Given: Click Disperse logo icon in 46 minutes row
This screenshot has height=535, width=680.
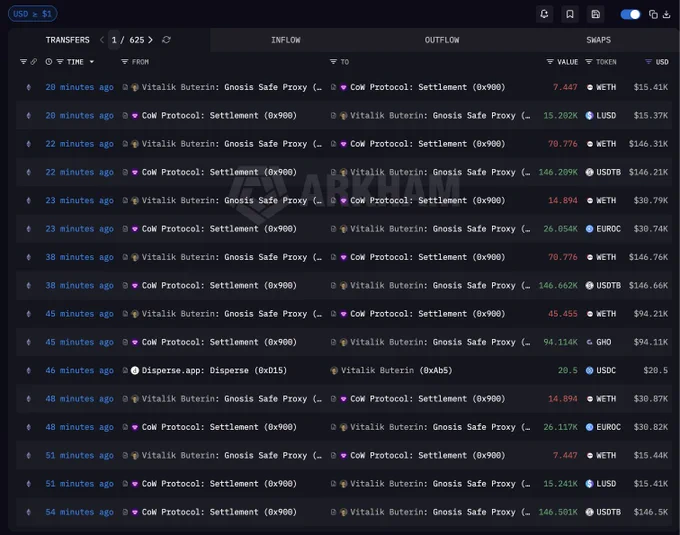Looking at the screenshot, I should tap(135, 370).
